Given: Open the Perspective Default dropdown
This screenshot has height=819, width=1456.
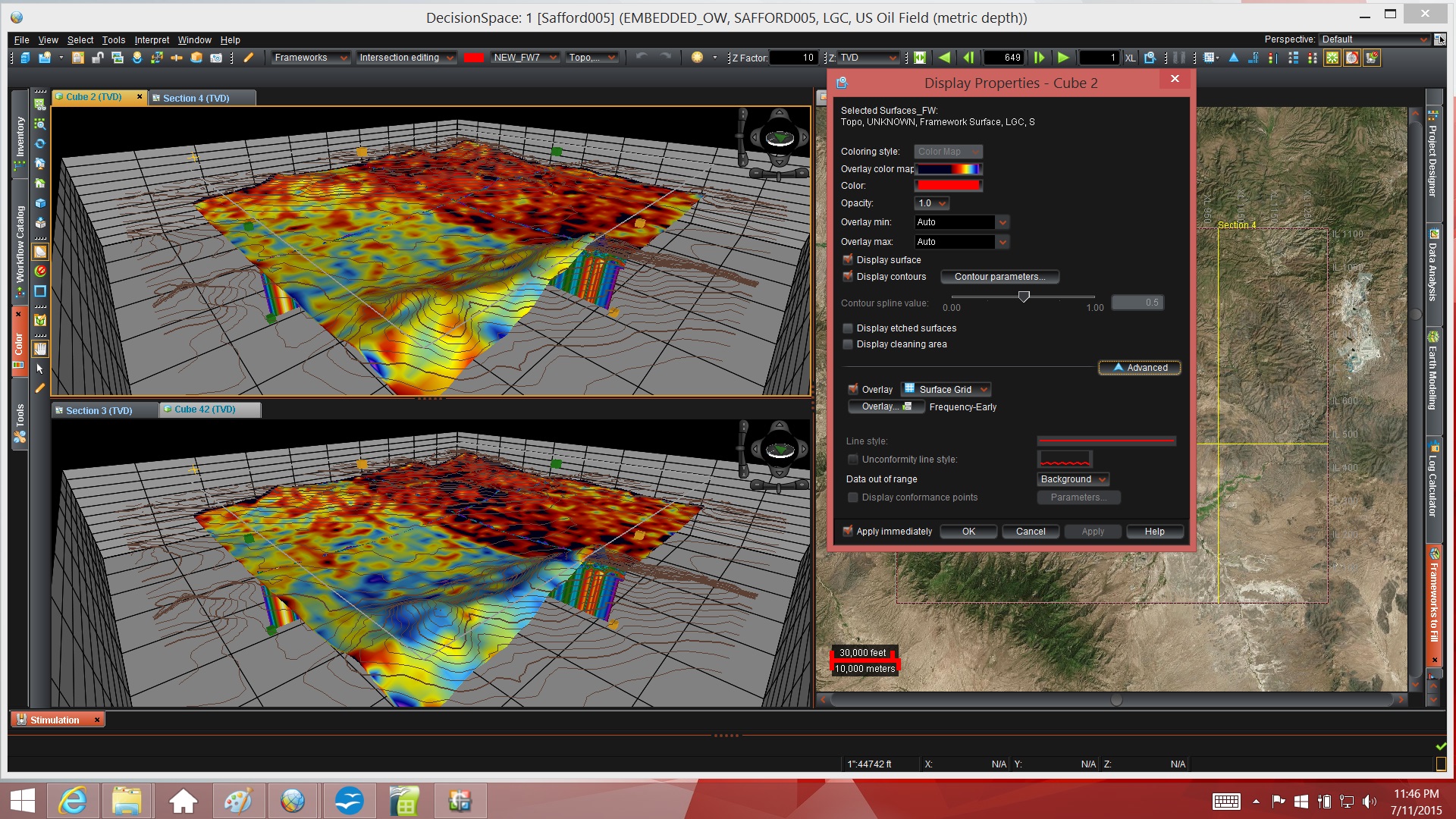Looking at the screenshot, I should tap(1375, 39).
